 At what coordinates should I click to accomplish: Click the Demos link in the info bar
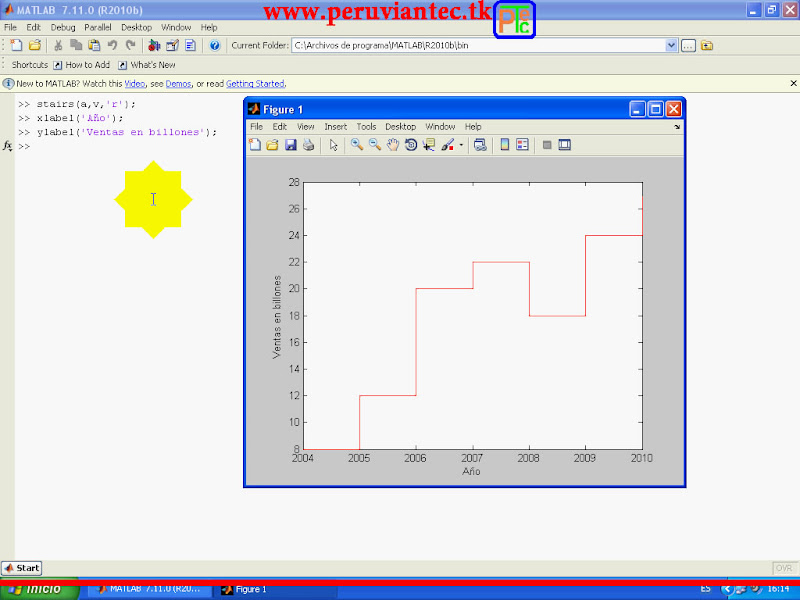click(179, 84)
